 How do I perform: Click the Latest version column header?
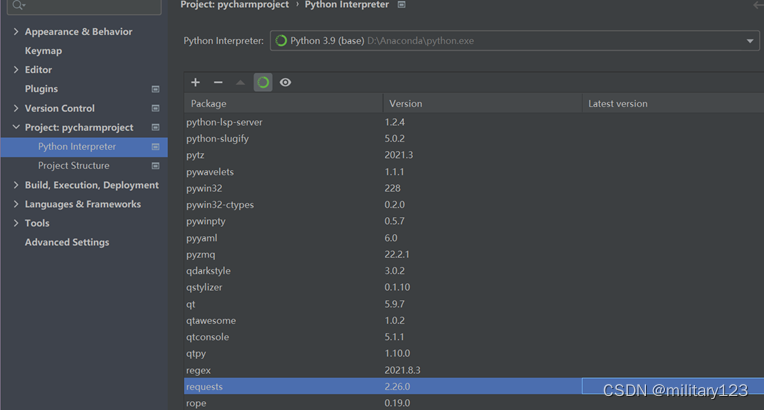pyautogui.click(x=673, y=103)
